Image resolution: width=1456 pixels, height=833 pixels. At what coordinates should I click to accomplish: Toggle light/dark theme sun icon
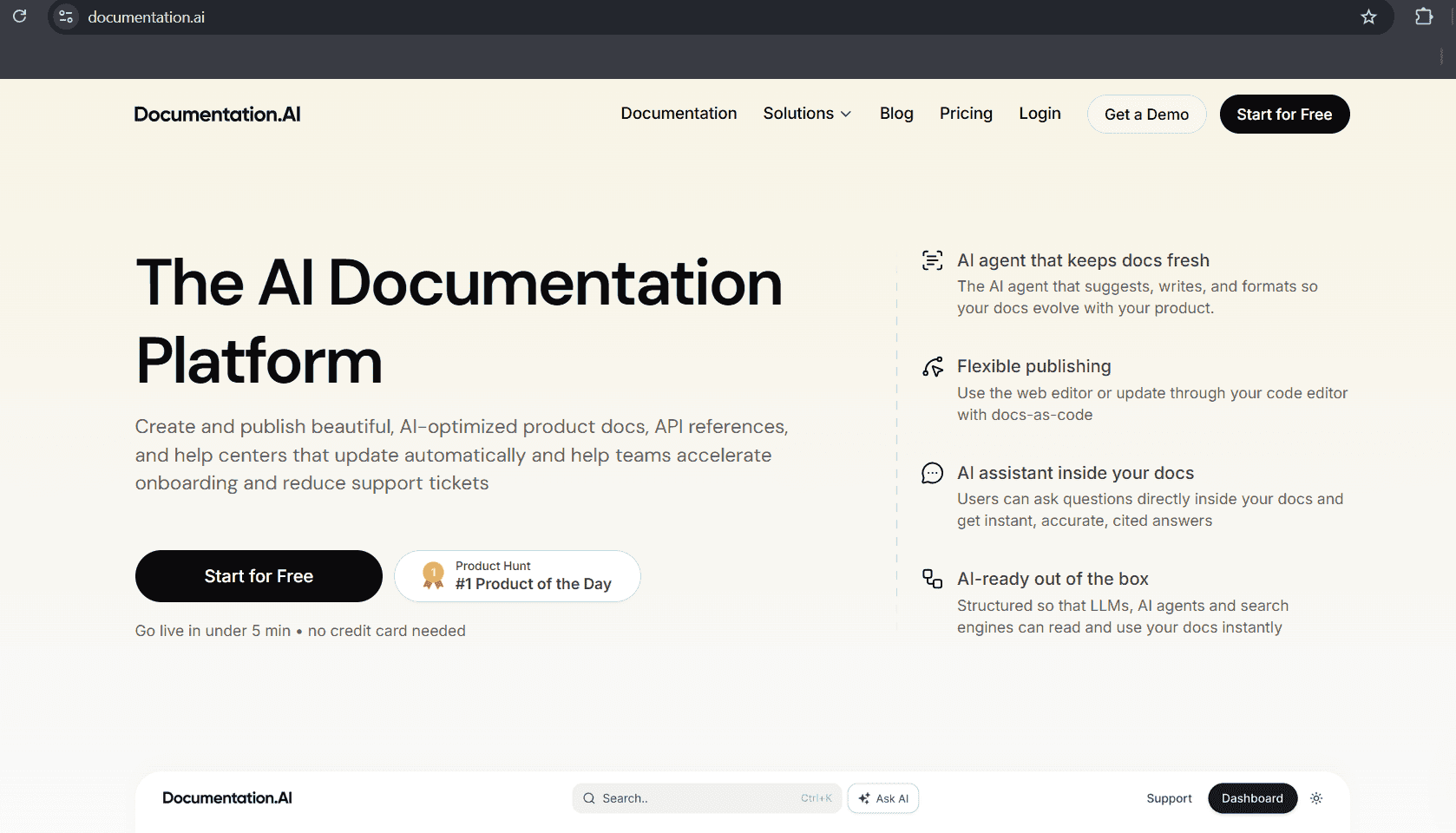1316,798
